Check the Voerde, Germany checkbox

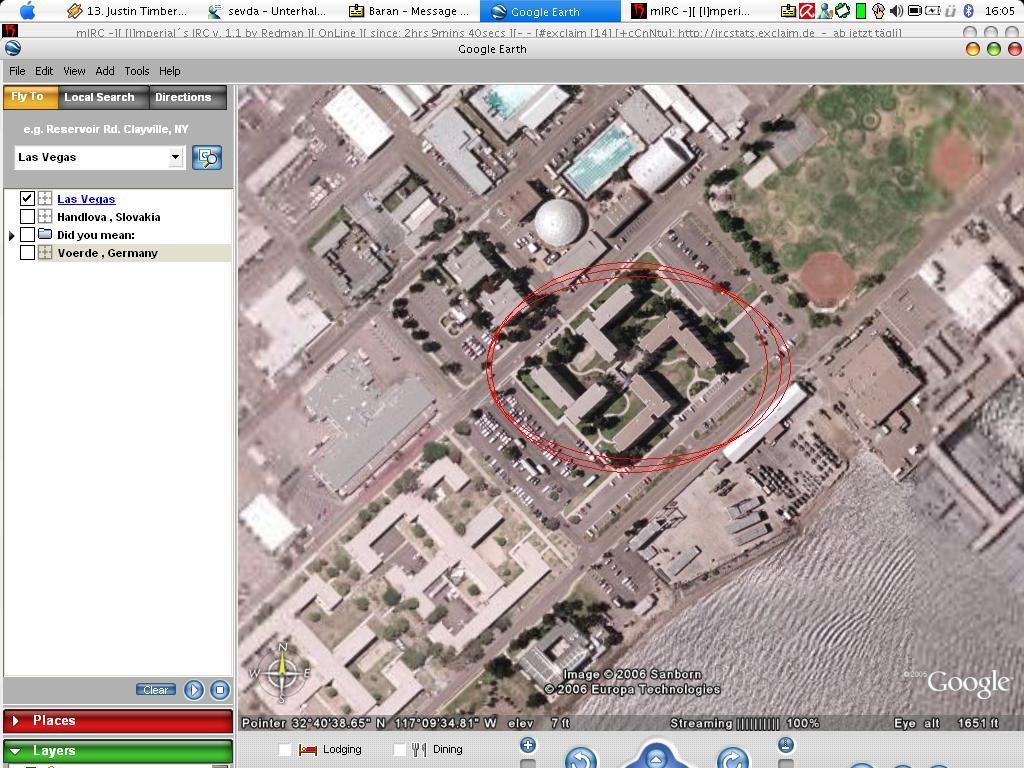(x=27, y=253)
